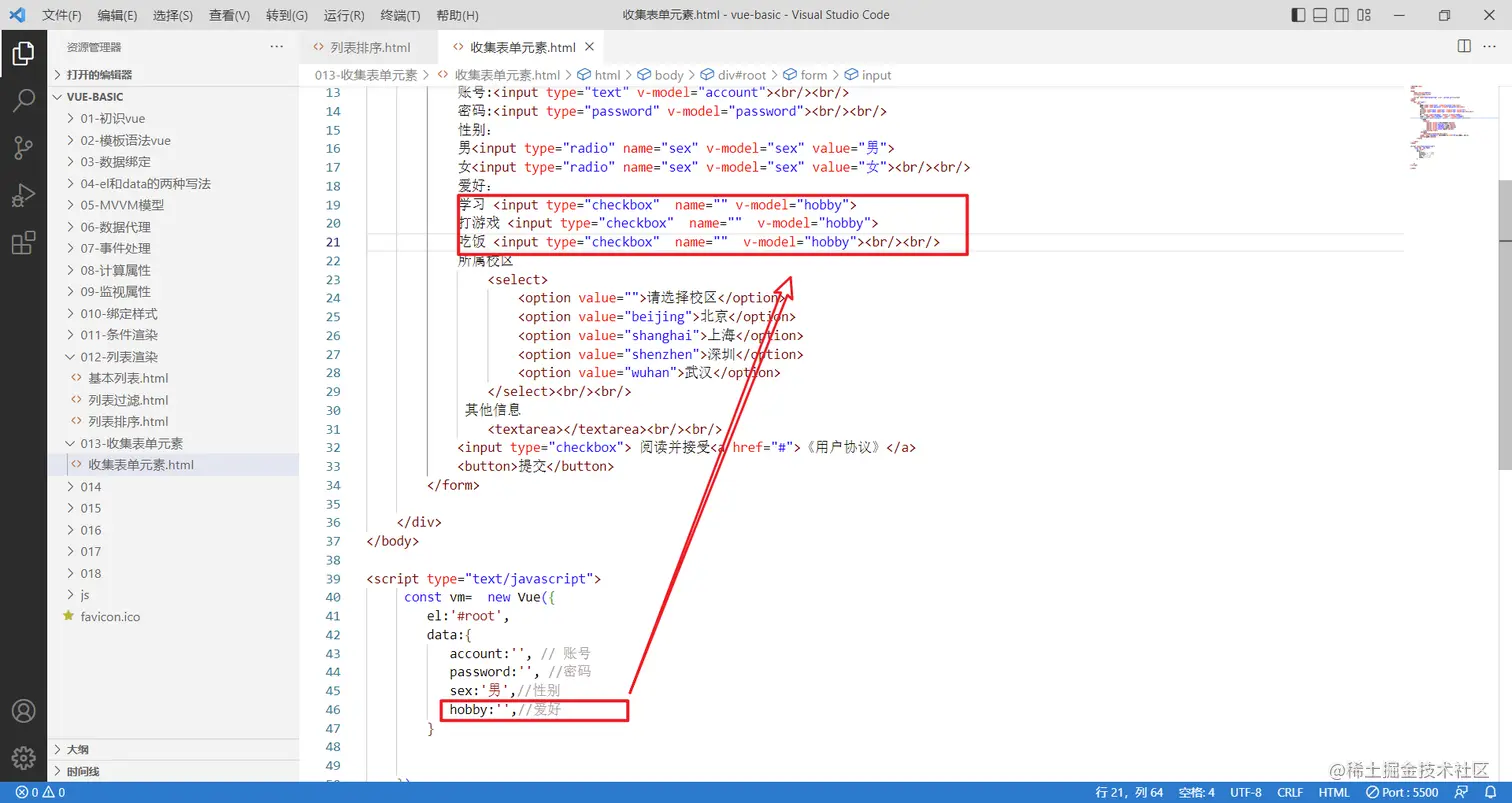Close the 收集表单元素.html tab
The height and width of the screenshot is (803, 1512).
click(x=590, y=47)
